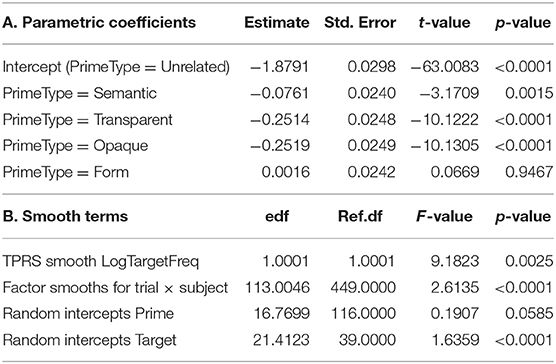This screenshot has width=556, height=364.
Task: Click the Random intercepts Prime label
Action: pos(88,314)
